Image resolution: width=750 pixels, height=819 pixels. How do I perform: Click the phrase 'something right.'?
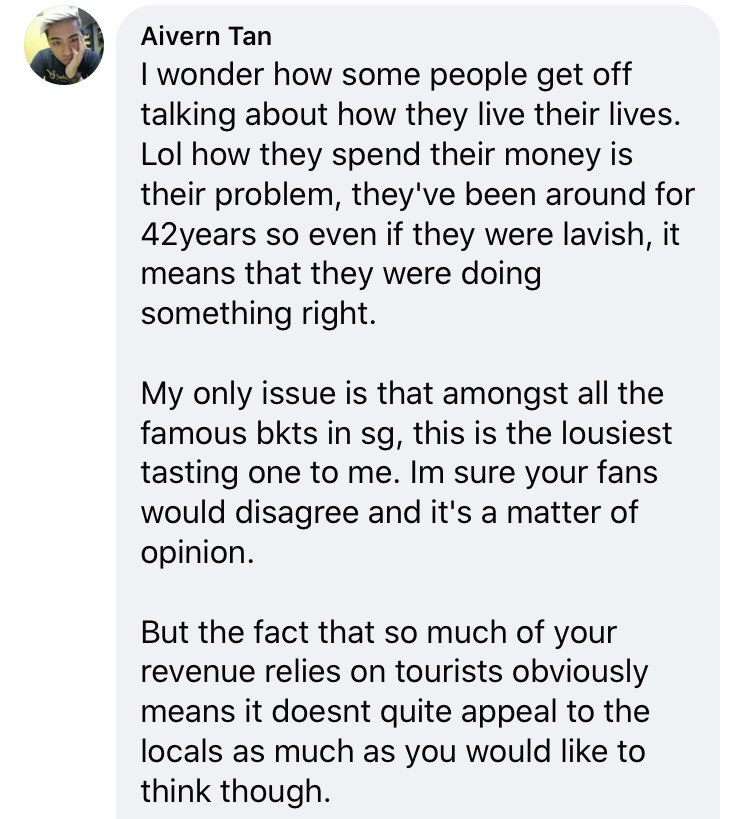click(259, 314)
